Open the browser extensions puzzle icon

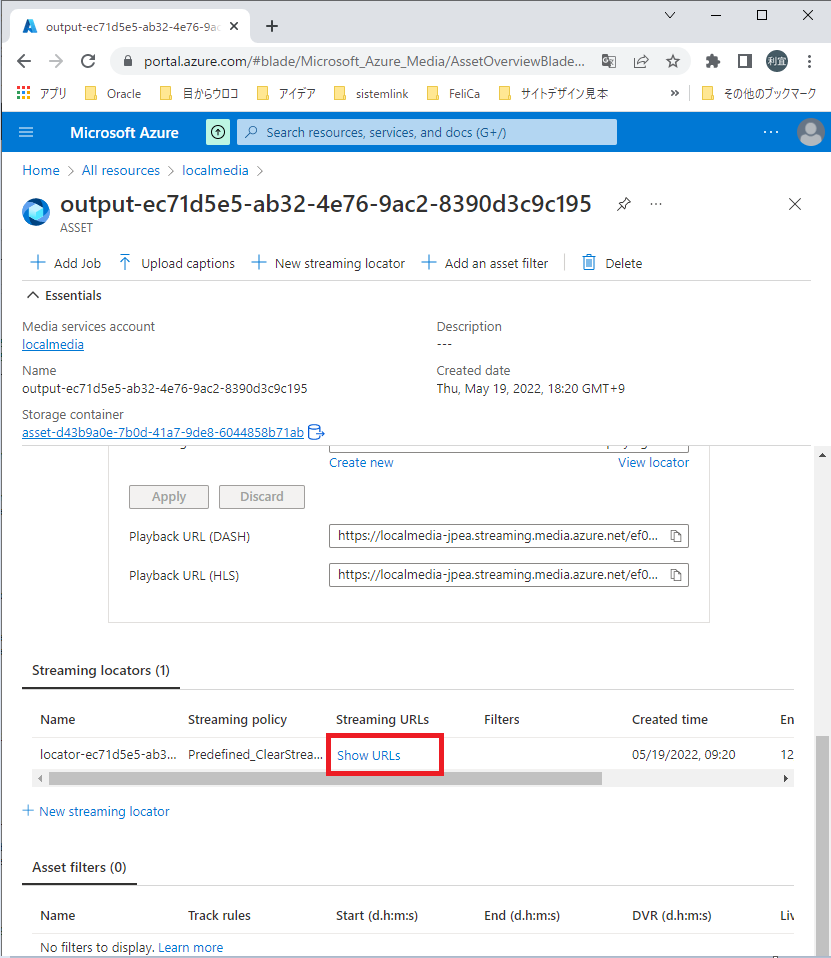click(x=712, y=61)
